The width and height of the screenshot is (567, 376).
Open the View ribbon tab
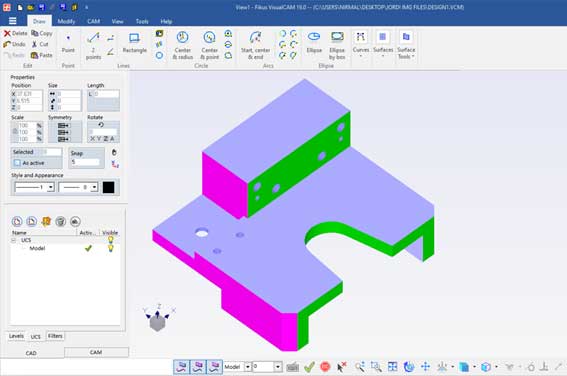[x=117, y=21]
